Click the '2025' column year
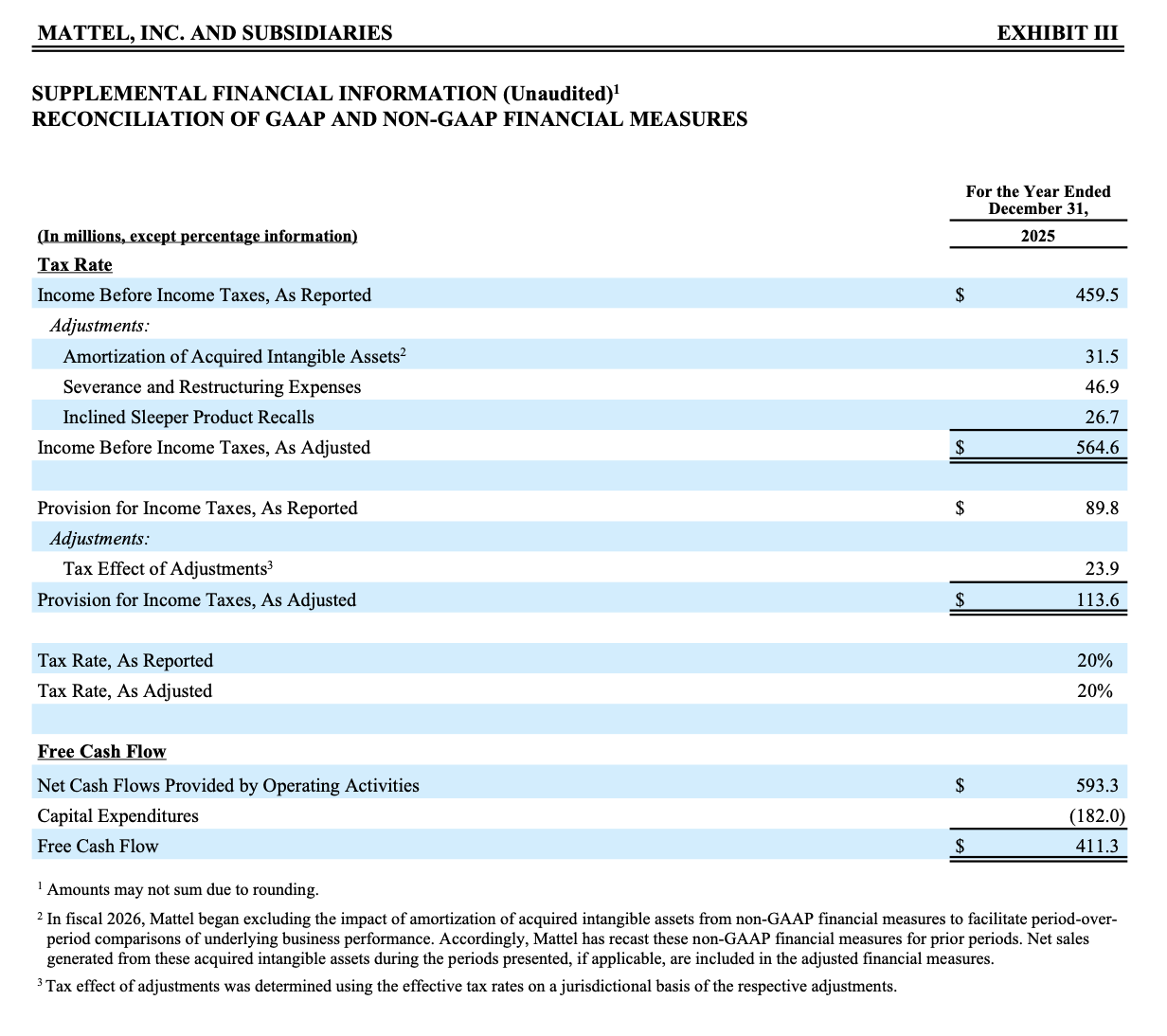 [x=1038, y=236]
